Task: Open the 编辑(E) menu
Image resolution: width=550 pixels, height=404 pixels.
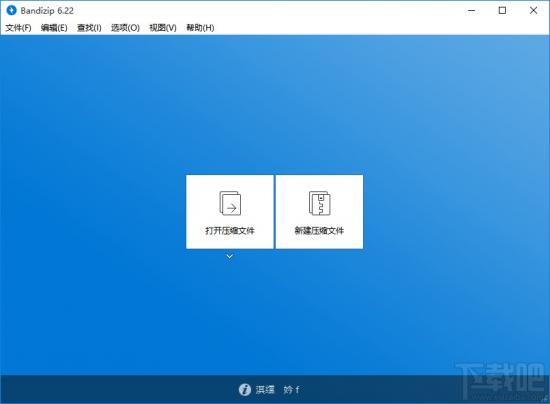Action: coord(54,28)
